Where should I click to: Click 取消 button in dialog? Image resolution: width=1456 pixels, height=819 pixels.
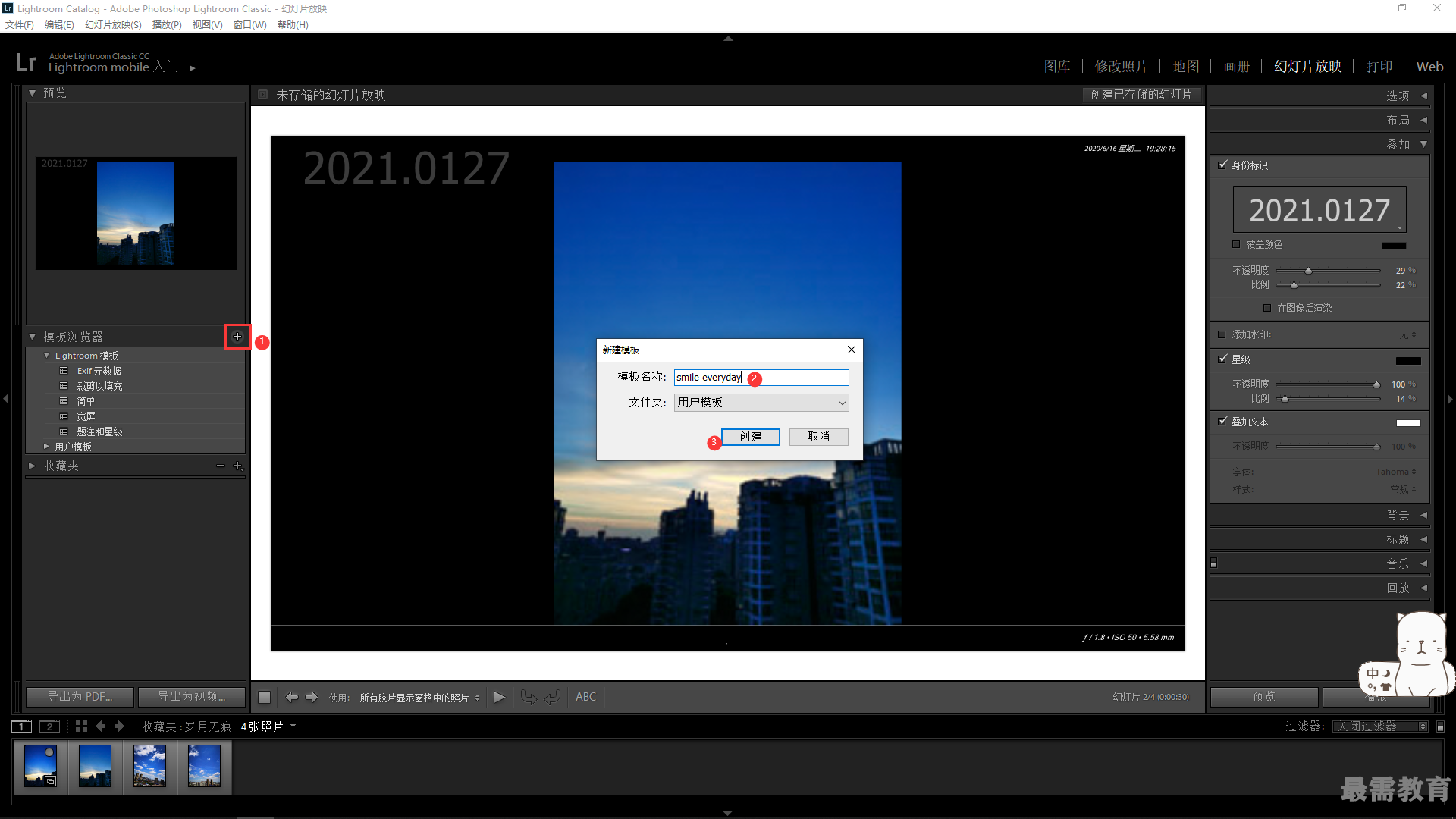819,437
